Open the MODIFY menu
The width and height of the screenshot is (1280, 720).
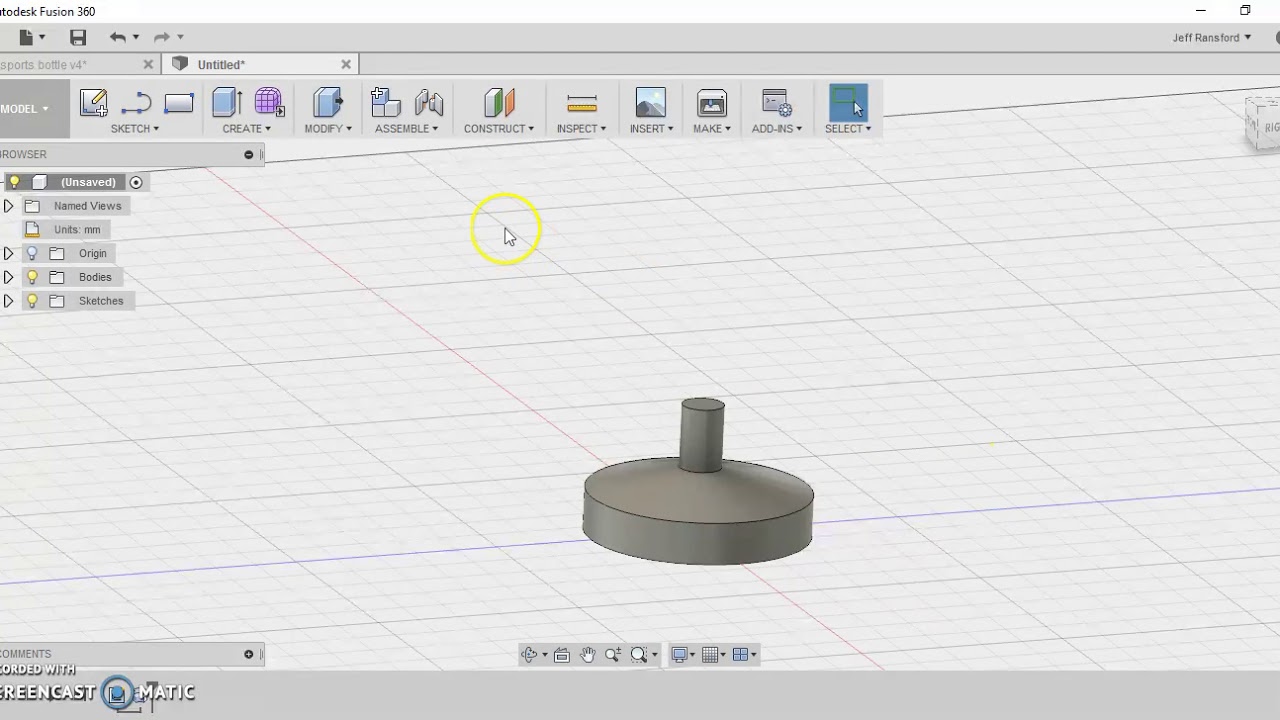[x=328, y=128]
